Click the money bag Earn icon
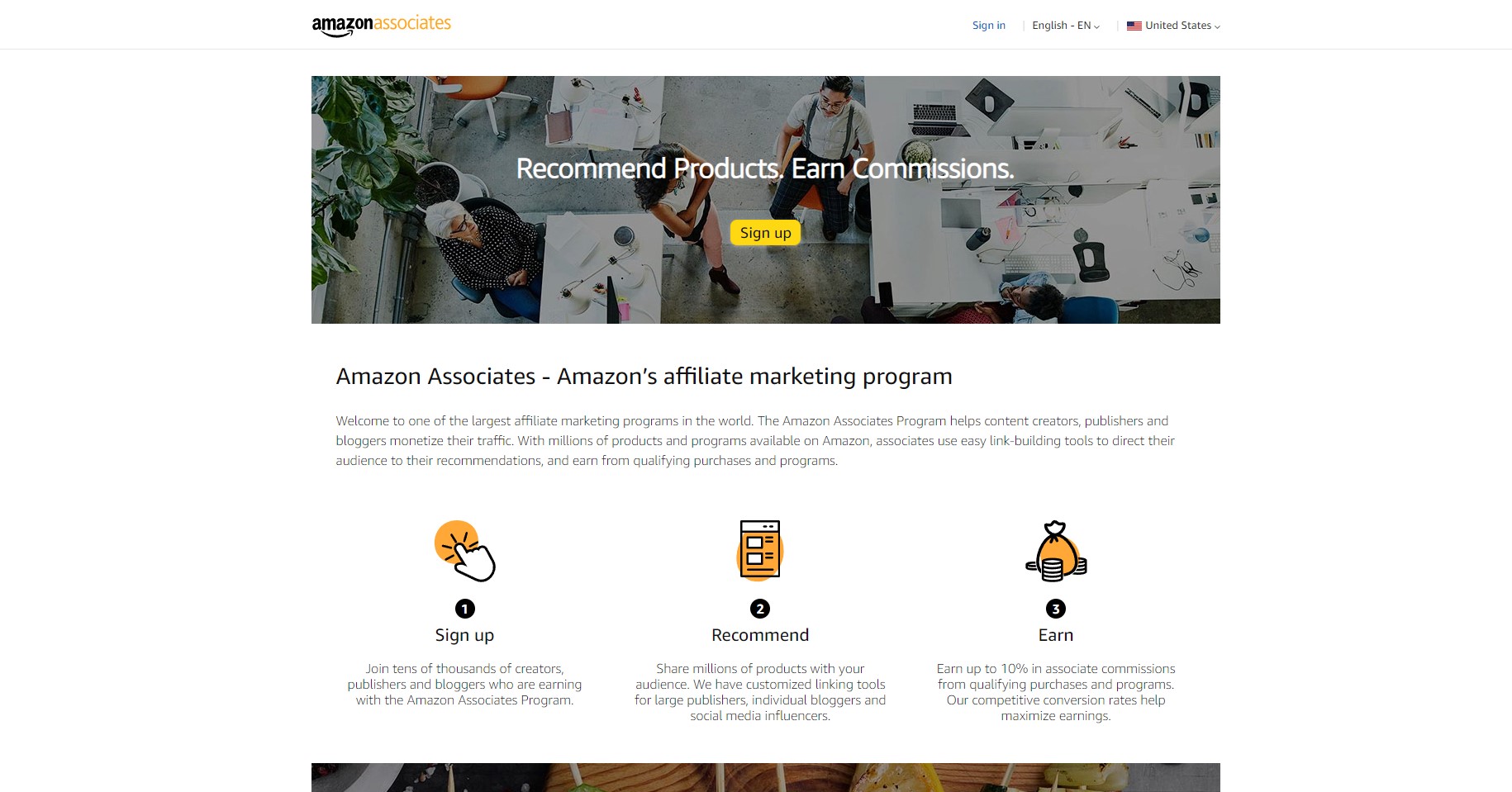The image size is (1512, 792). (1056, 551)
